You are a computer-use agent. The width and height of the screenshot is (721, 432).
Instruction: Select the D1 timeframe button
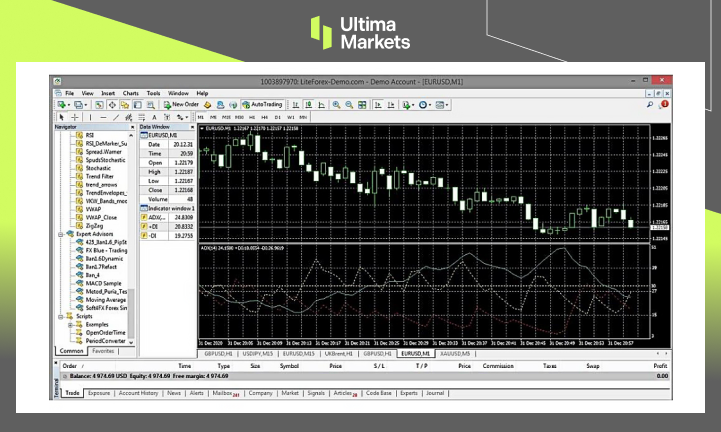point(278,117)
